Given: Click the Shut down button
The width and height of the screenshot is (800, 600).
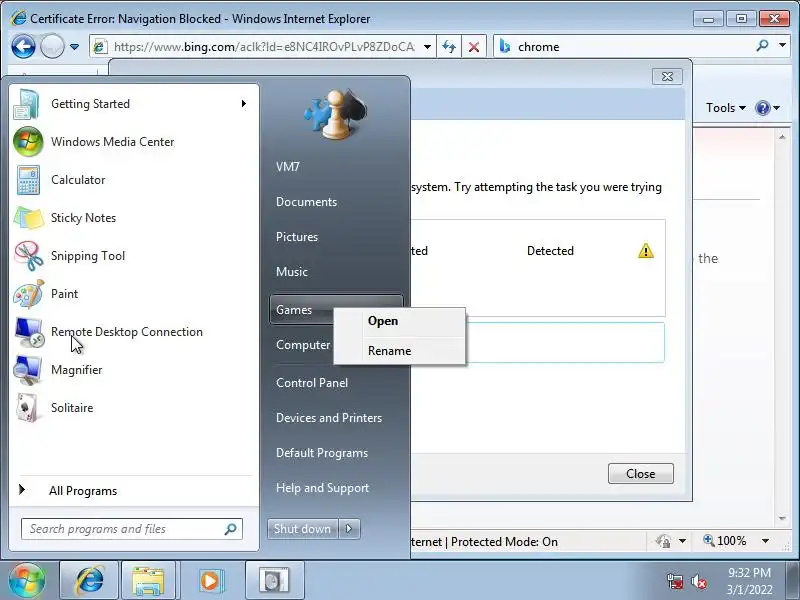Looking at the screenshot, I should click(x=302, y=529).
